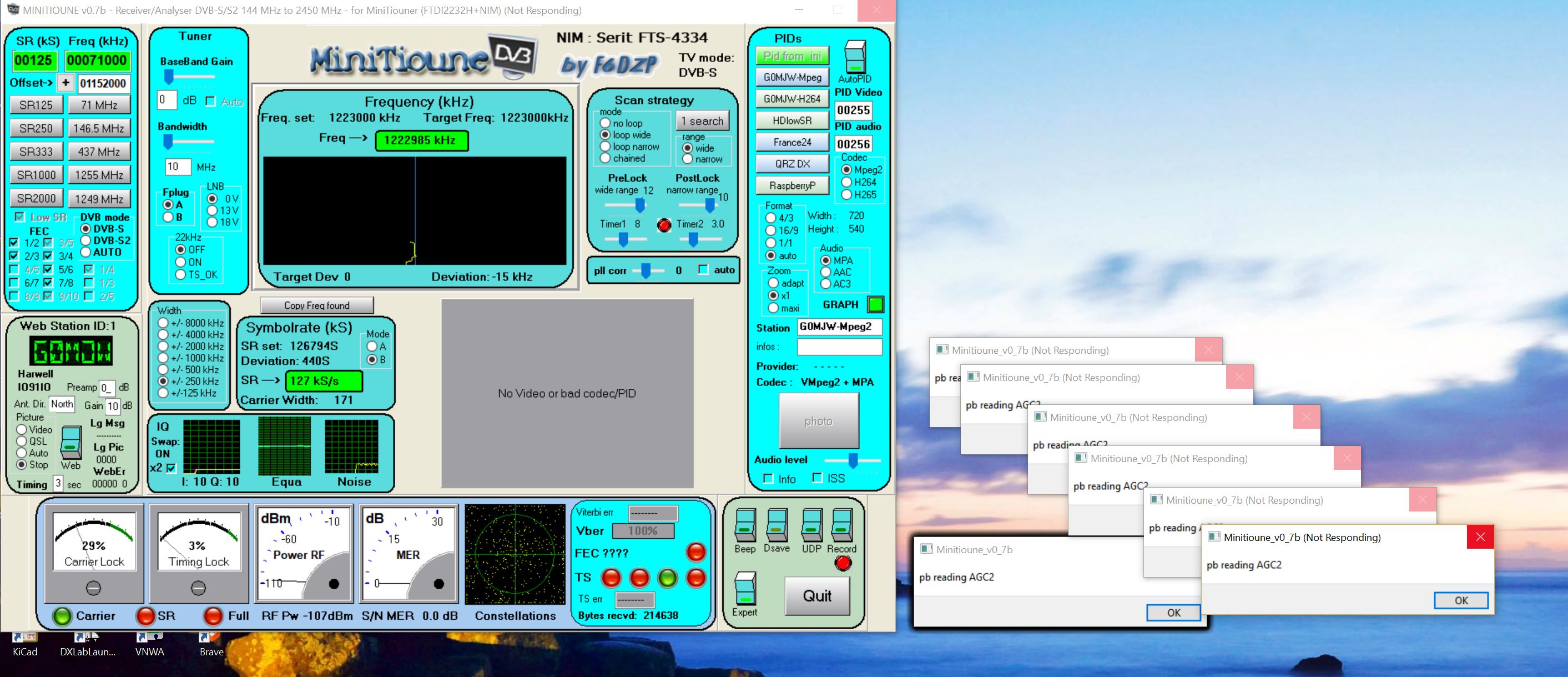
Task: Click the offset plus sign button
Action: click(x=65, y=83)
